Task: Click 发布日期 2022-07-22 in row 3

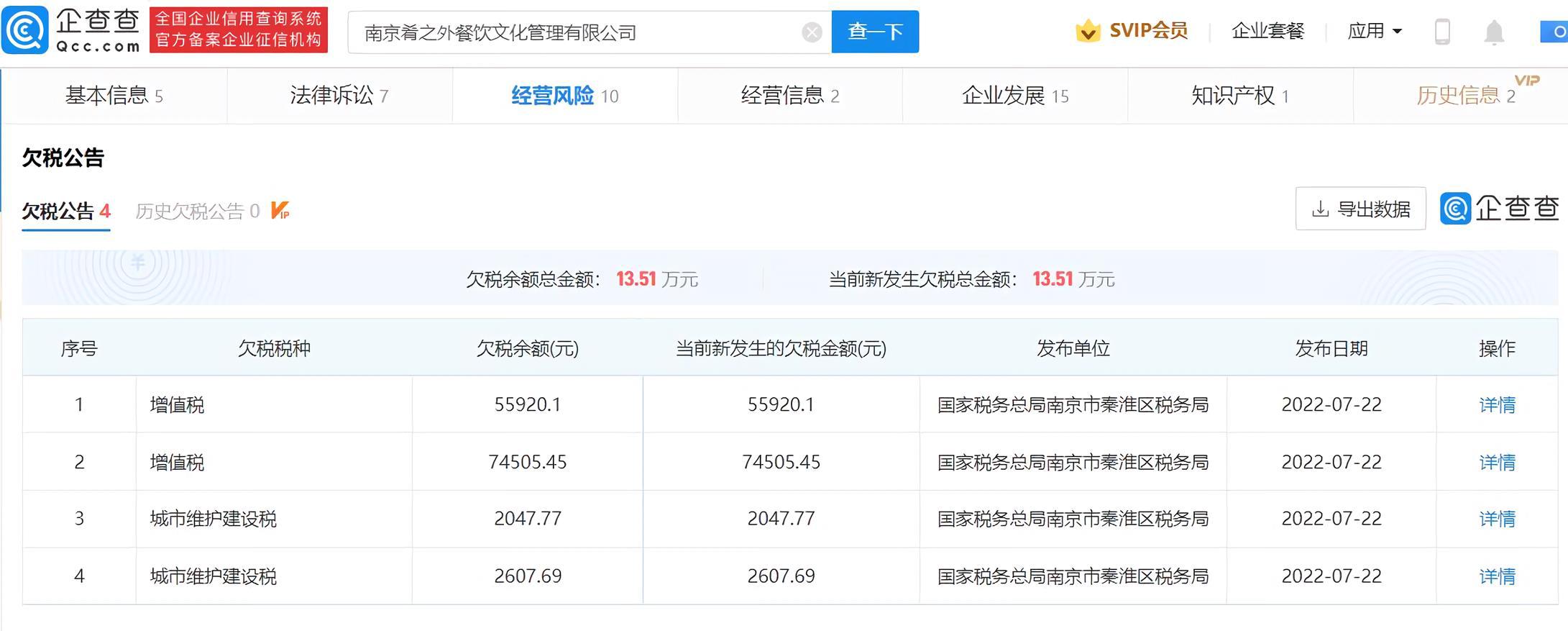Action: 1331,519
